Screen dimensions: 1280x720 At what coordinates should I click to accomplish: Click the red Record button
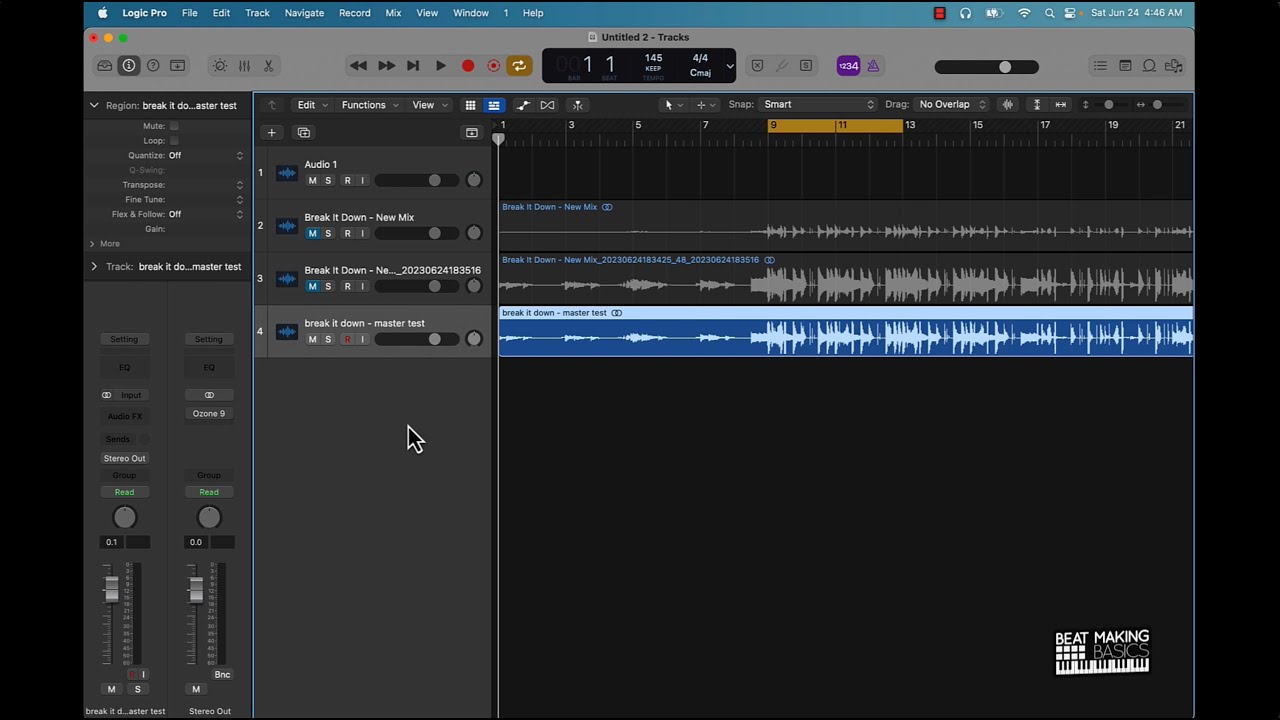467,66
